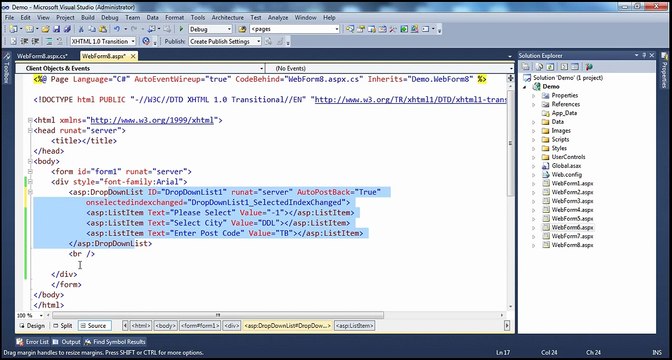The height and width of the screenshot is (360, 672).
Task: Click the Save All icon
Action: tap(67, 29)
